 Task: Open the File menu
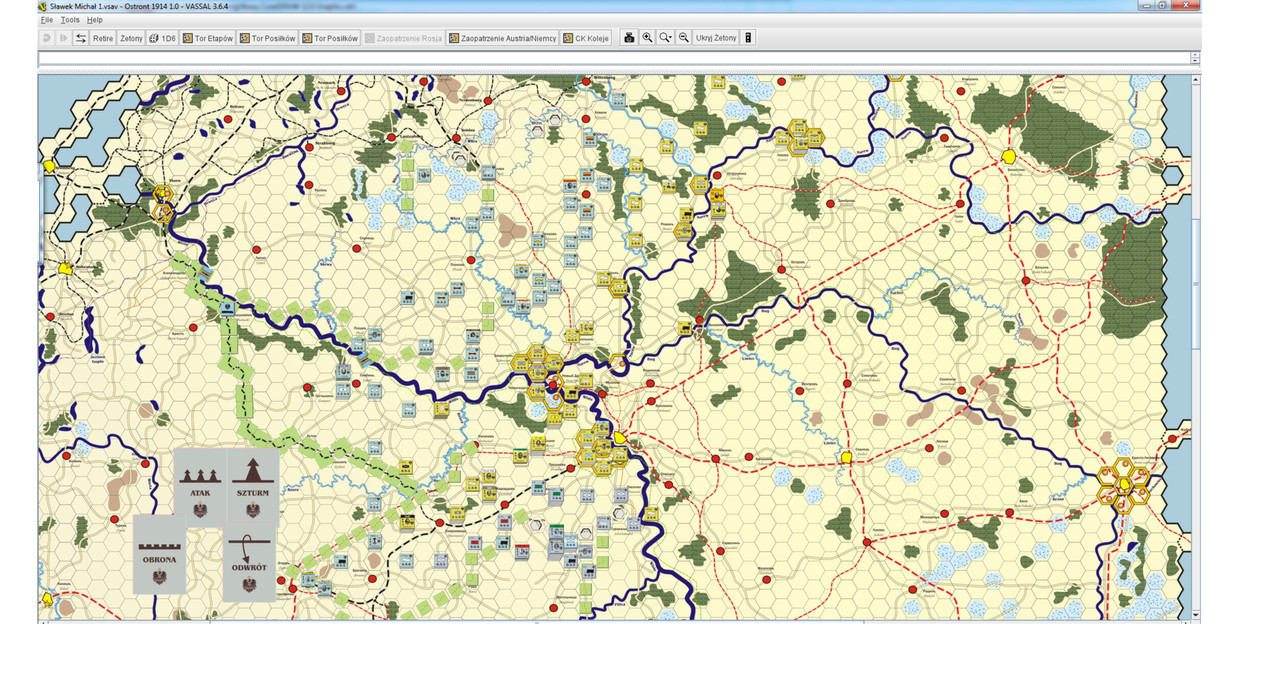[x=46, y=20]
